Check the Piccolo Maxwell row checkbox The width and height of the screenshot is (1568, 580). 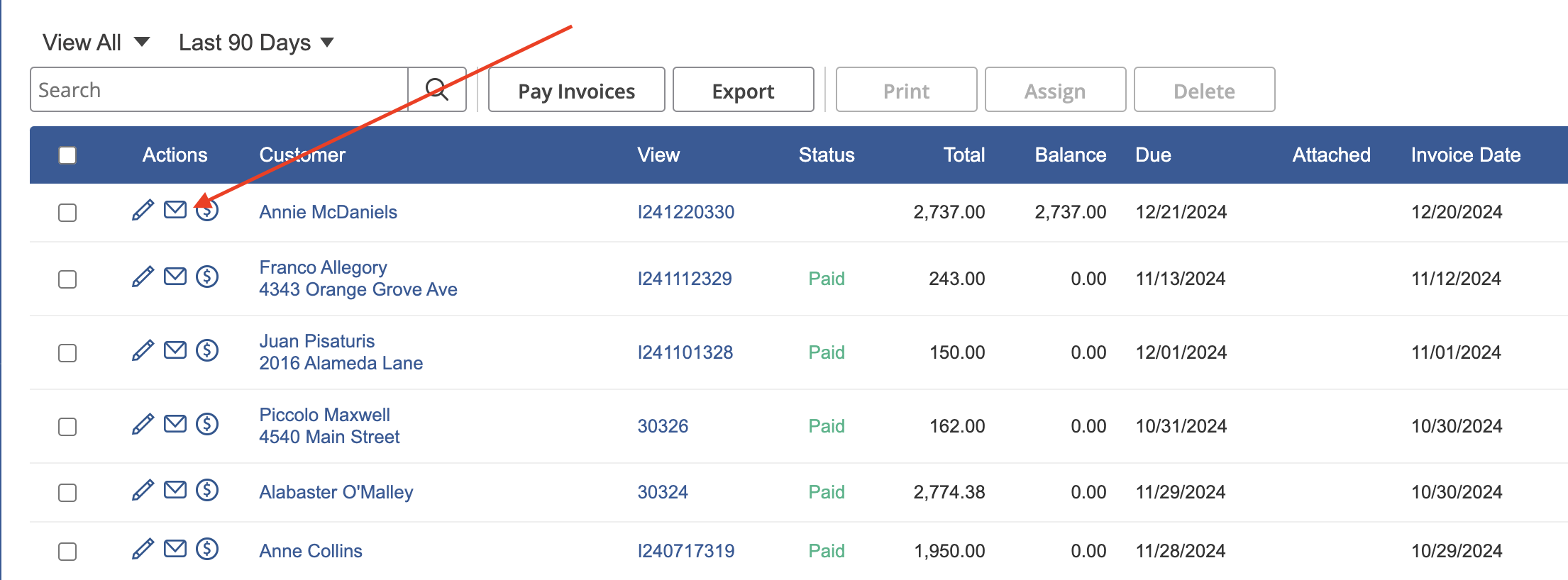tap(67, 427)
